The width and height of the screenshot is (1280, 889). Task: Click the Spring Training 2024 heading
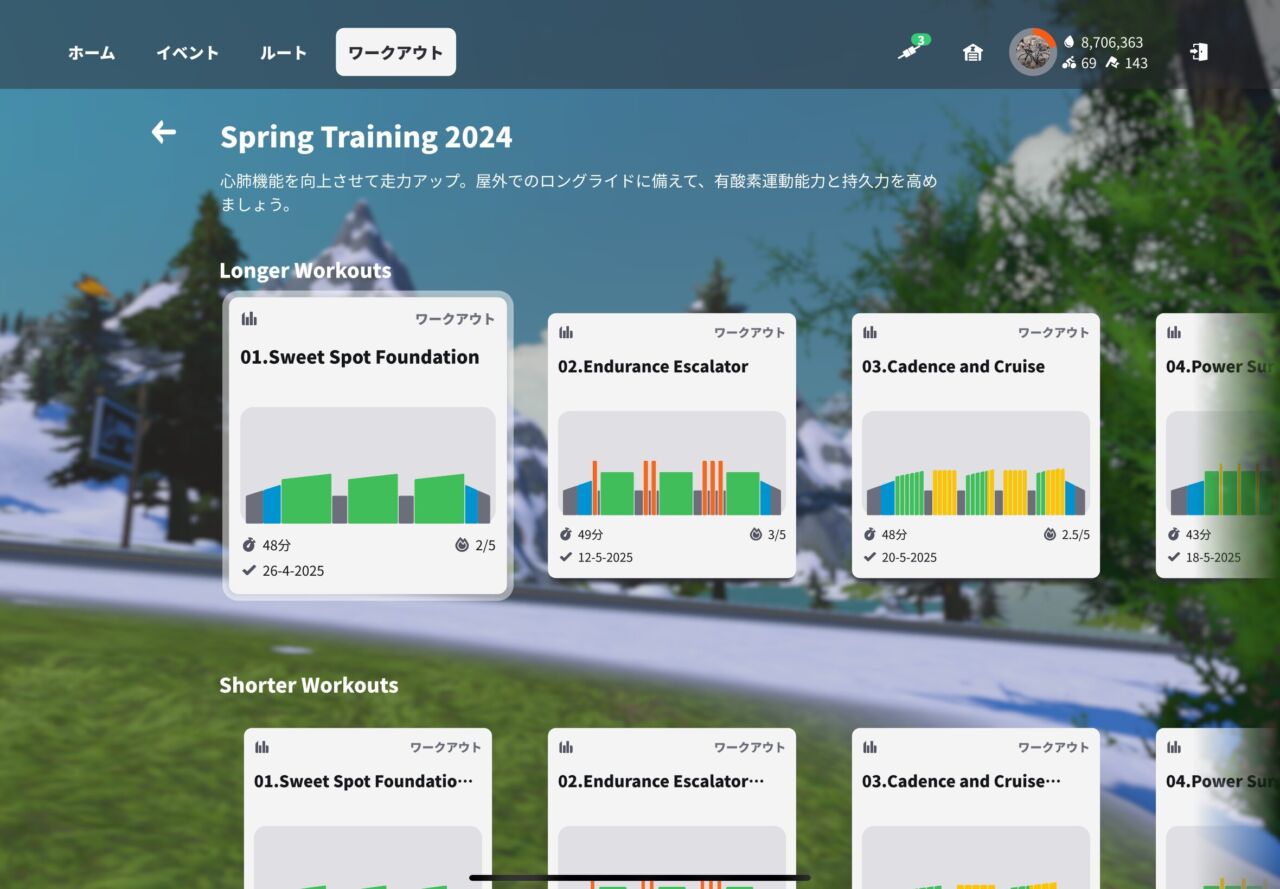[366, 137]
